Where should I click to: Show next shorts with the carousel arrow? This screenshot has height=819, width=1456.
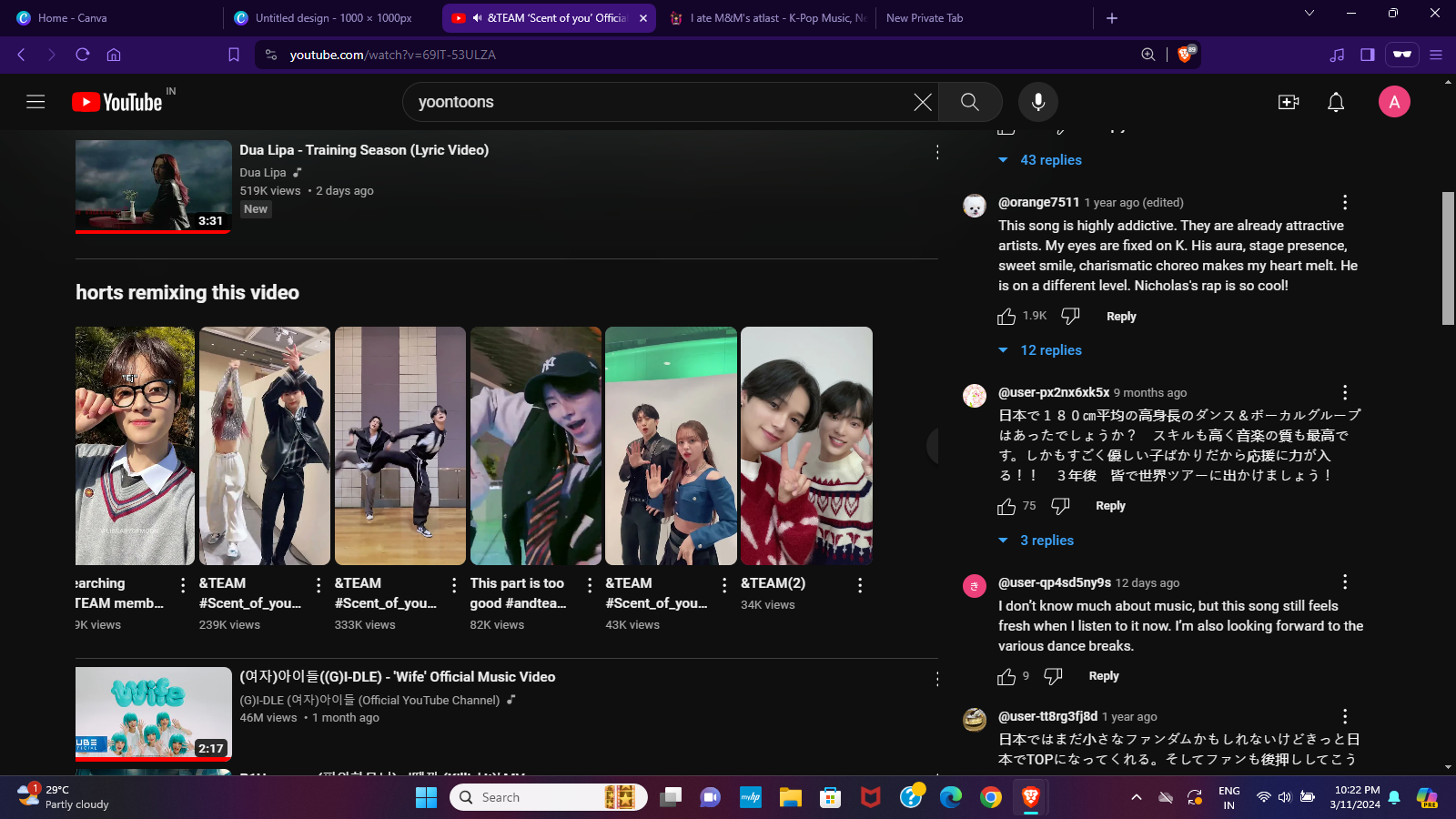tap(934, 446)
